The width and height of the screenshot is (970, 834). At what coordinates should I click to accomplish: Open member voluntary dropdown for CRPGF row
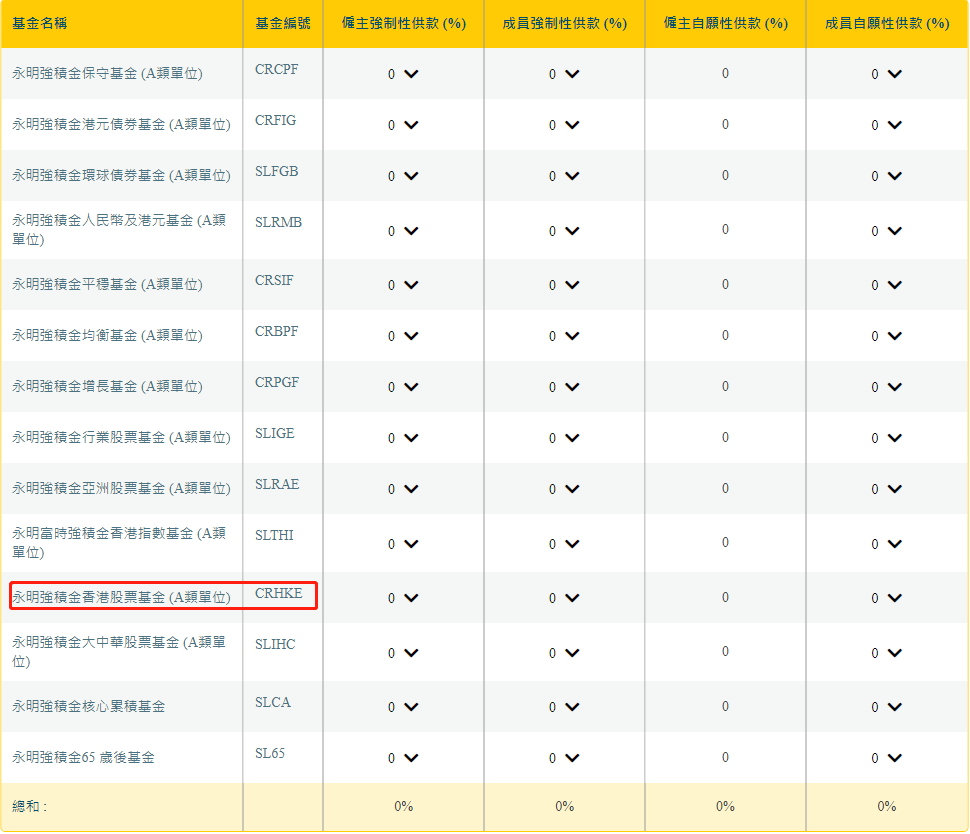(x=886, y=387)
